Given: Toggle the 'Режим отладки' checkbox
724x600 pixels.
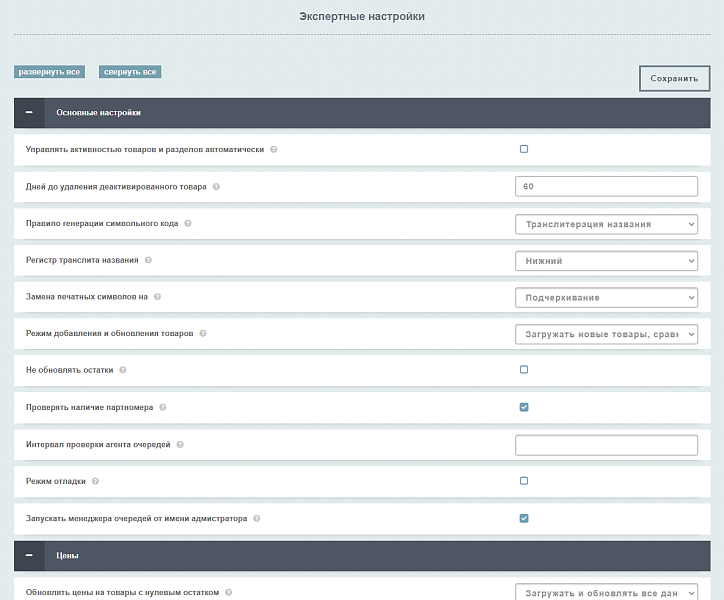Looking at the screenshot, I should click(x=524, y=481).
